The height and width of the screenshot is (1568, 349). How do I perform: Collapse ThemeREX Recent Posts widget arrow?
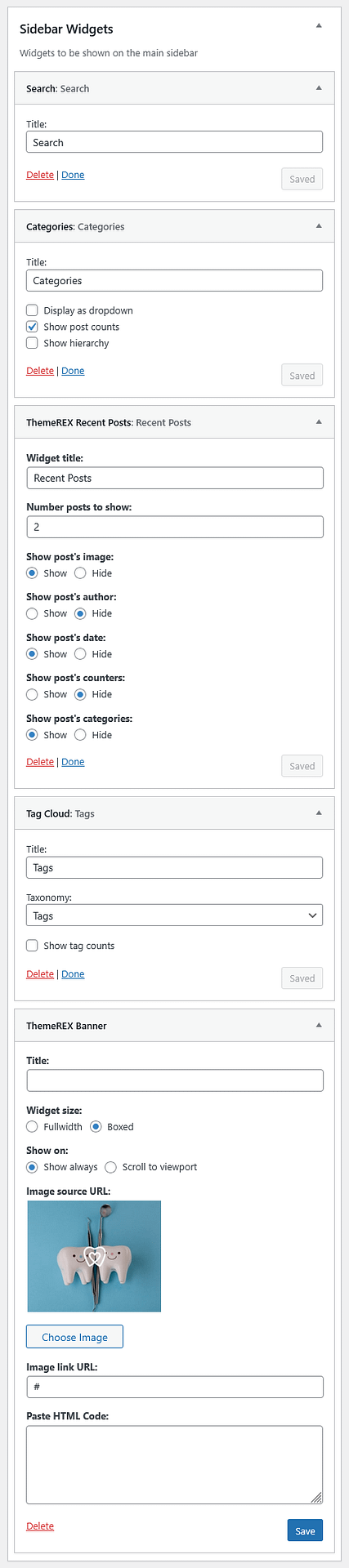[319, 421]
